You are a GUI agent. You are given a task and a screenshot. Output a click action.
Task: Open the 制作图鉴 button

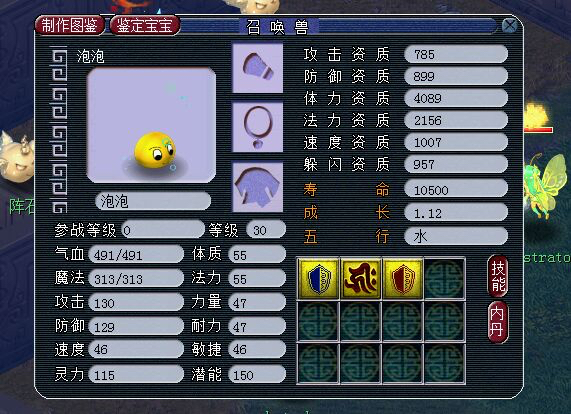70,25
